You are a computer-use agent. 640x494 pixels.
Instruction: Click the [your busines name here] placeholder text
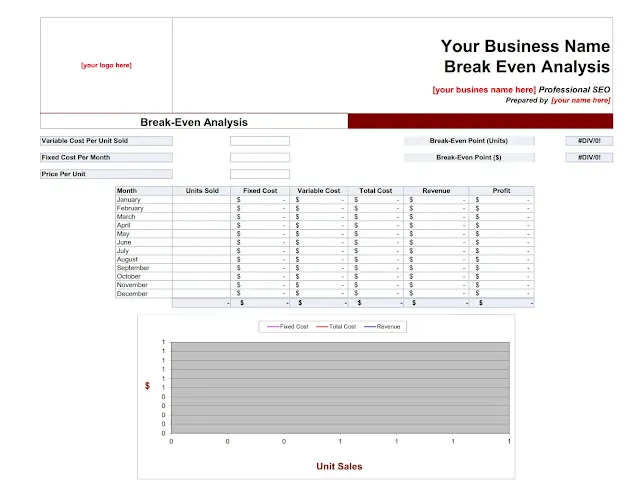484,90
